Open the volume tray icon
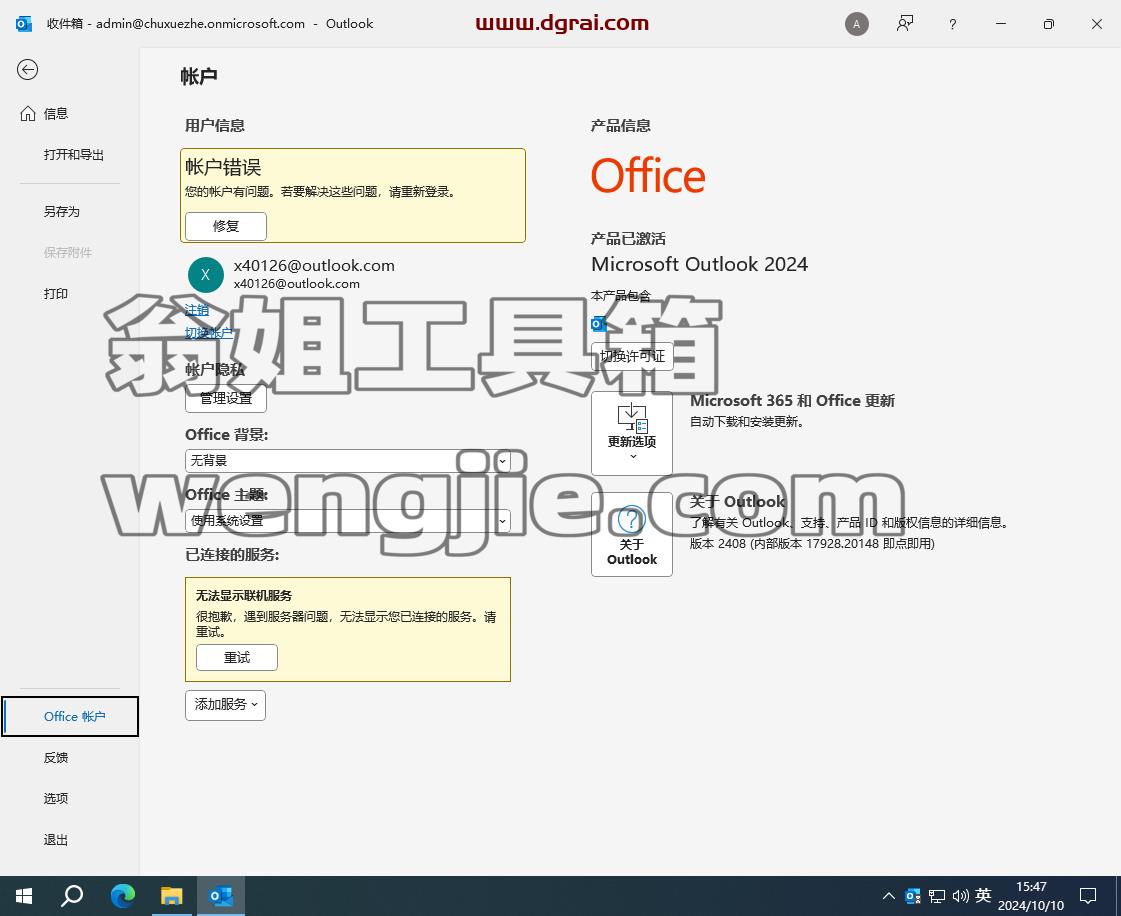 tap(960, 896)
